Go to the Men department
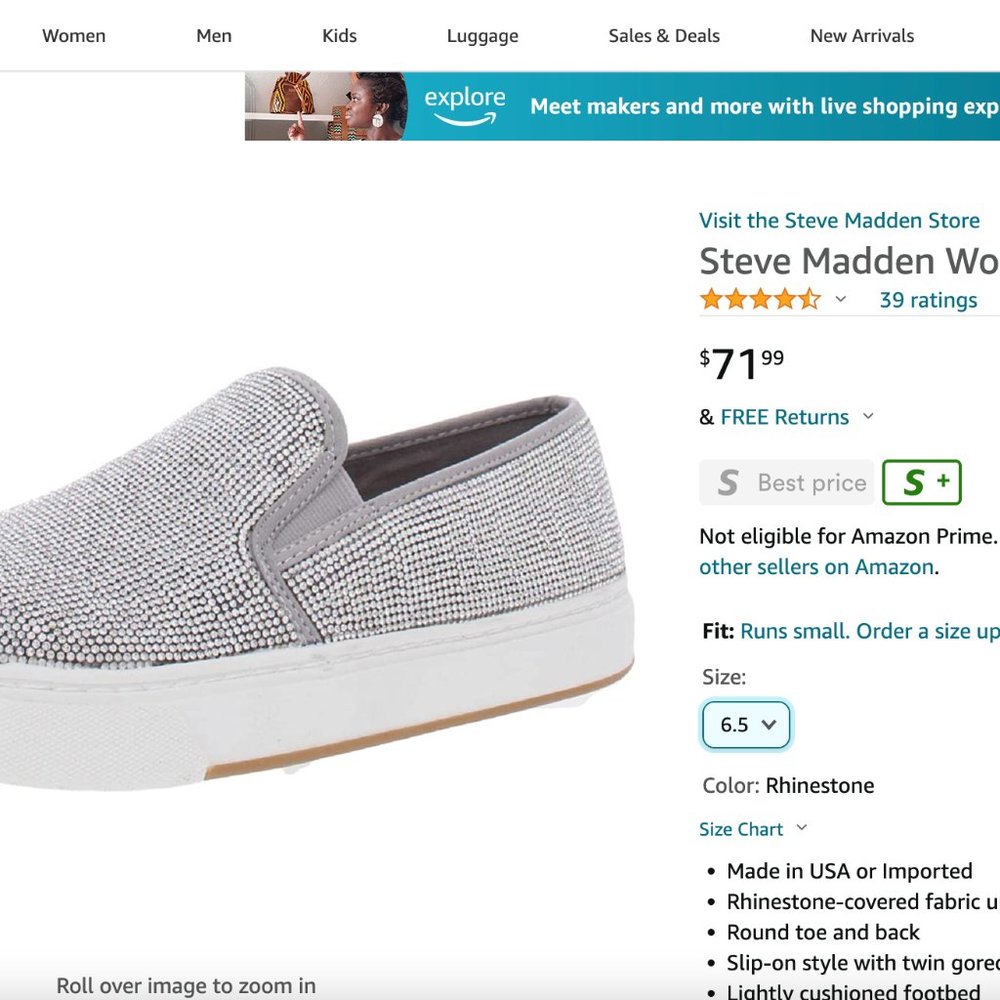The image size is (1000, 1000). (x=214, y=36)
